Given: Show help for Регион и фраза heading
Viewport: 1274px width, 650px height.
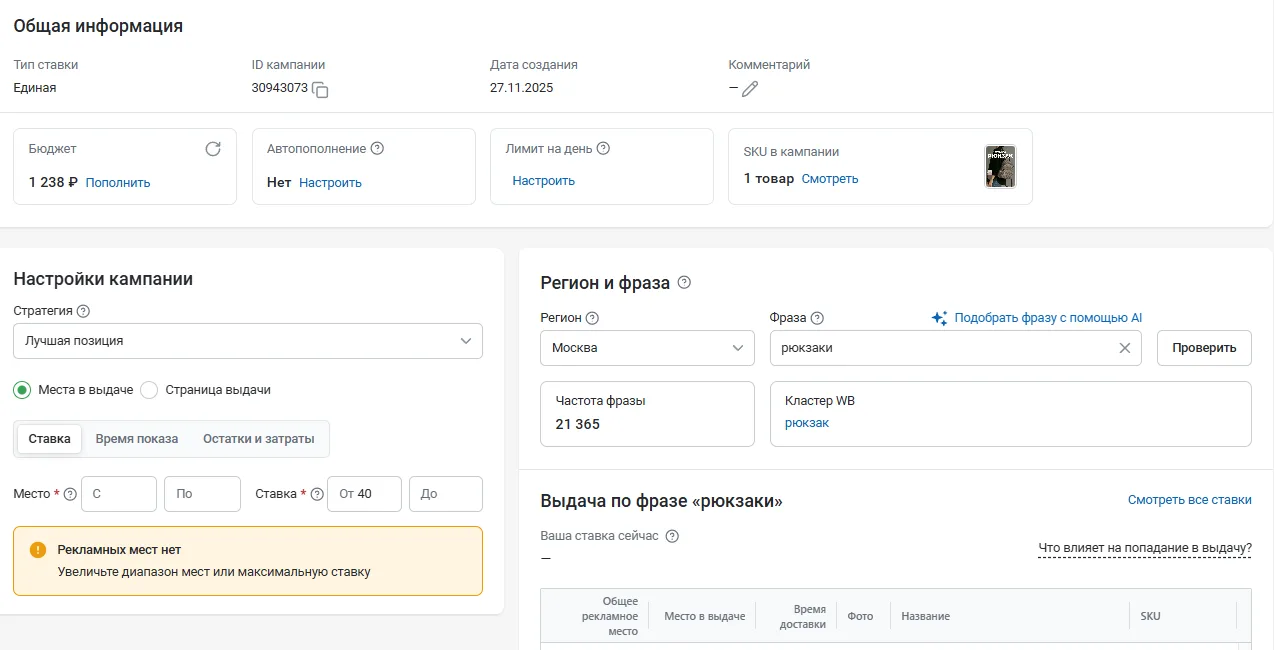Looking at the screenshot, I should coord(684,283).
